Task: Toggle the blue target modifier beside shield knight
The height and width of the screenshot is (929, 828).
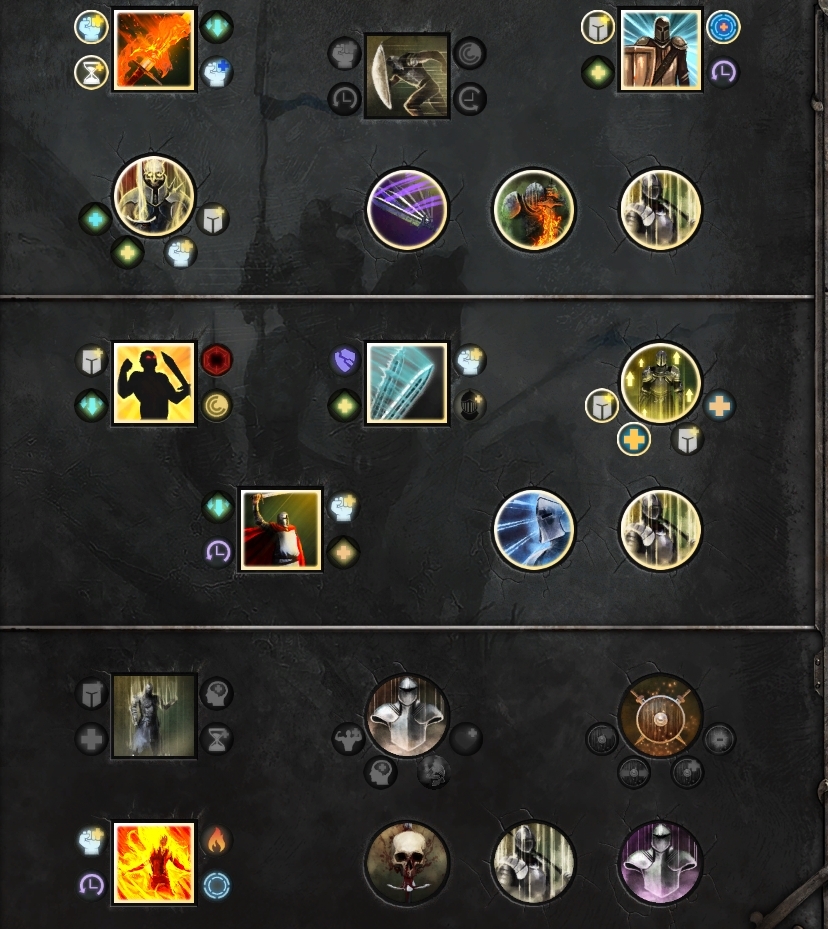Action: [723, 27]
